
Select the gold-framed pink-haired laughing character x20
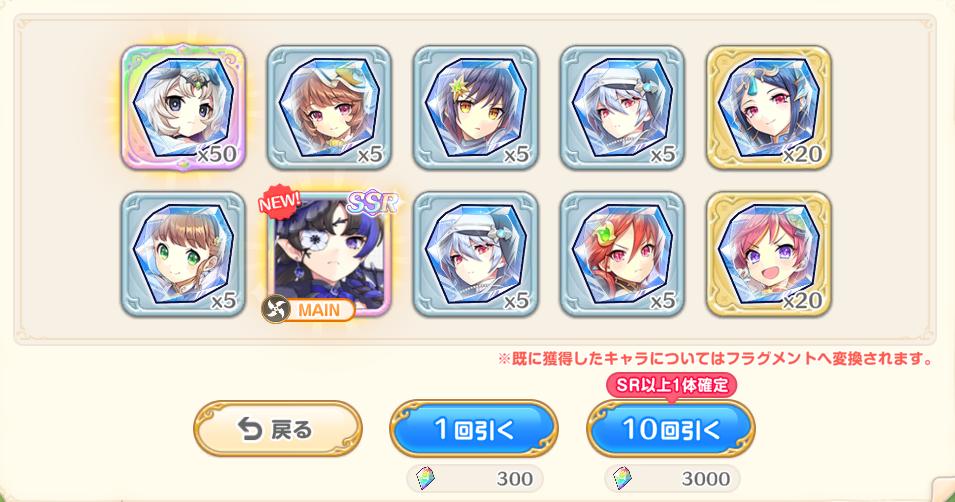(769, 253)
